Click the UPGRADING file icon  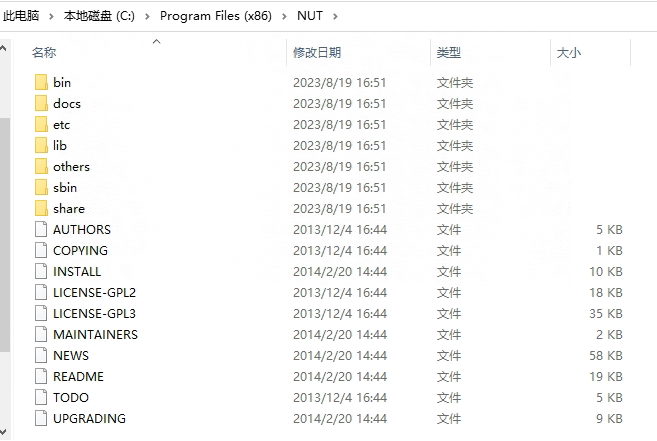pos(41,418)
